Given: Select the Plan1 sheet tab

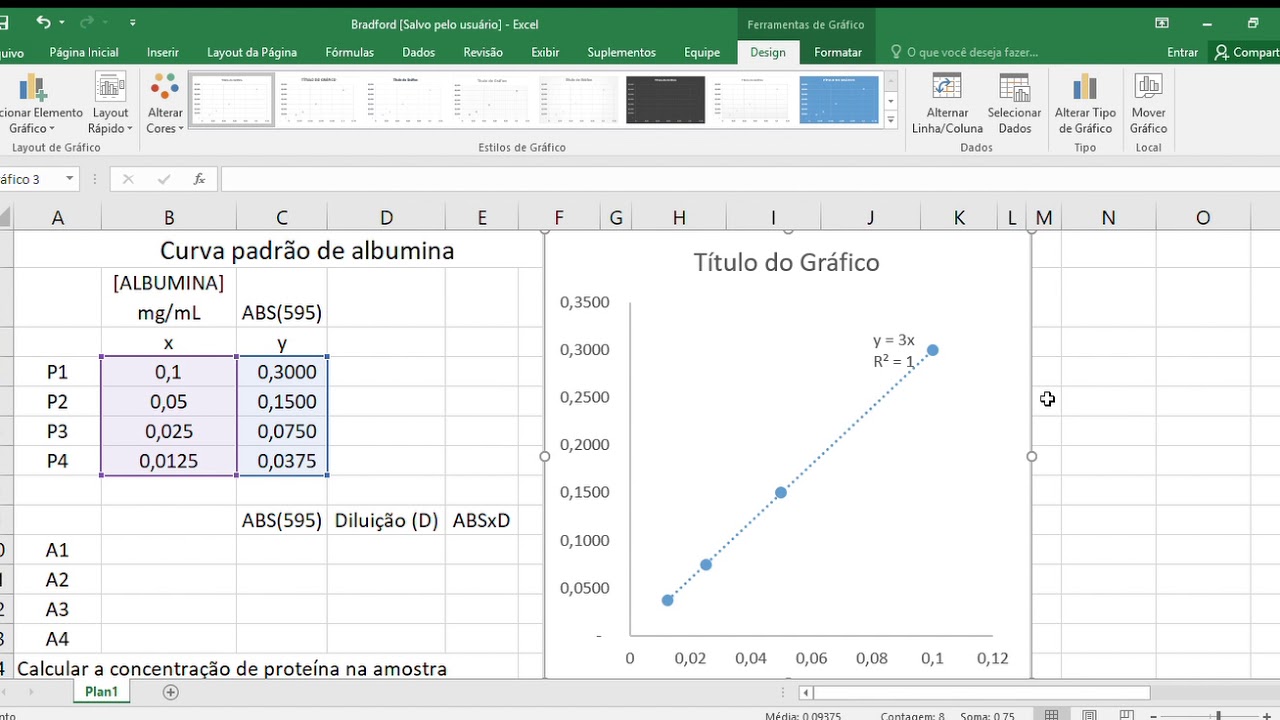Looking at the screenshot, I should pyautogui.click(x=101, y=692).
